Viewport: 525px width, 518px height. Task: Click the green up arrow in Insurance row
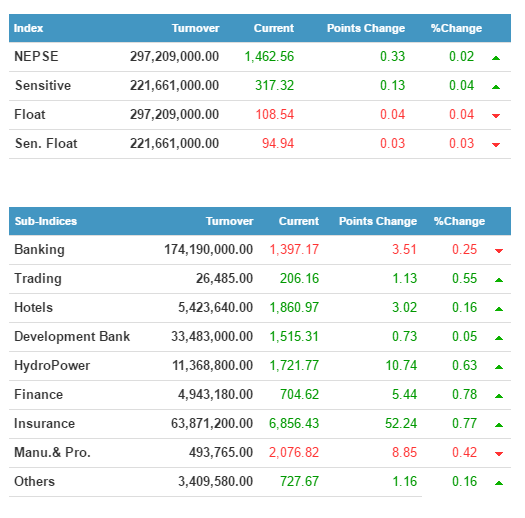click(499, 425)
